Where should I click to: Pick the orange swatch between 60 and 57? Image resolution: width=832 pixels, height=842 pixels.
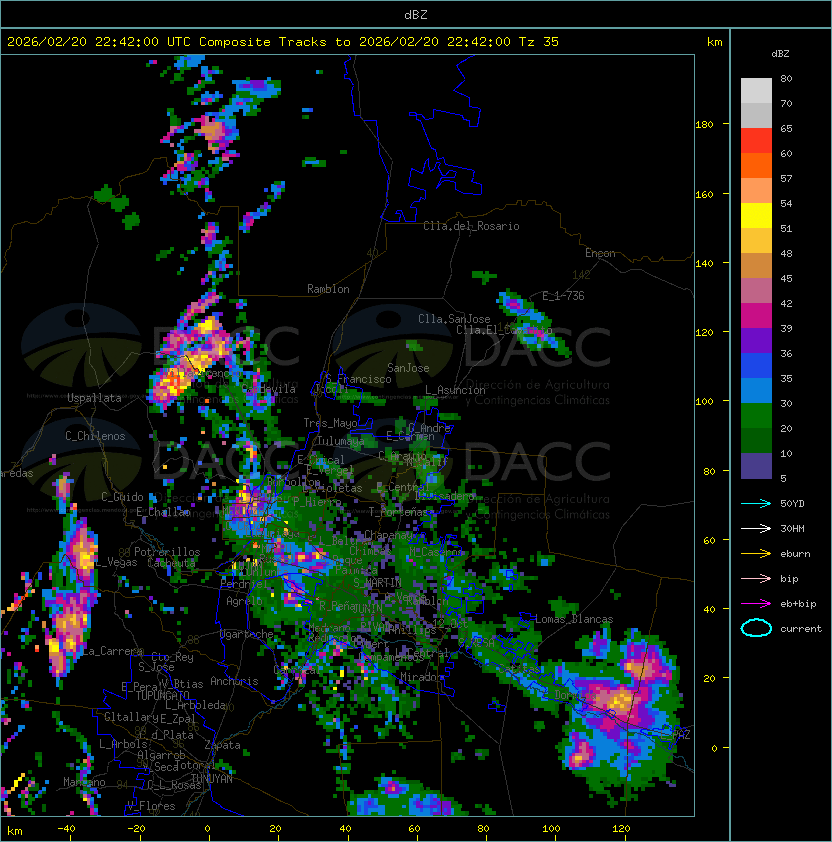756,166
